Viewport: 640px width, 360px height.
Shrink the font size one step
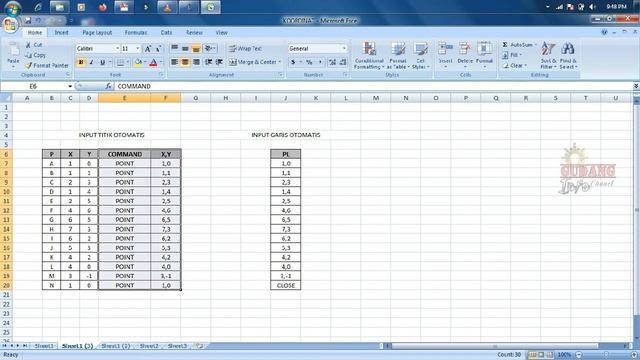pos(158,49)
